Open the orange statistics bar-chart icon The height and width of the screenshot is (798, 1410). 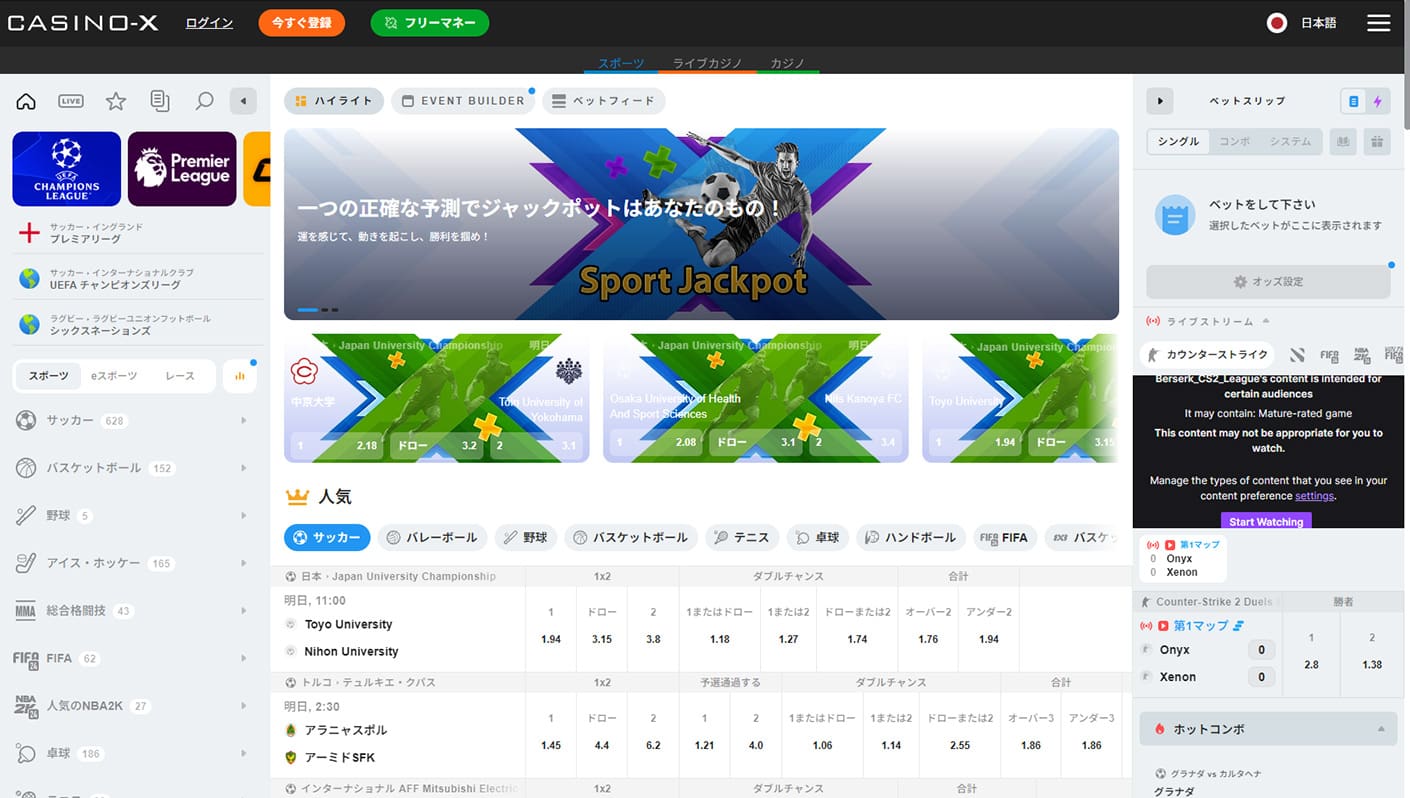point(240,376)
